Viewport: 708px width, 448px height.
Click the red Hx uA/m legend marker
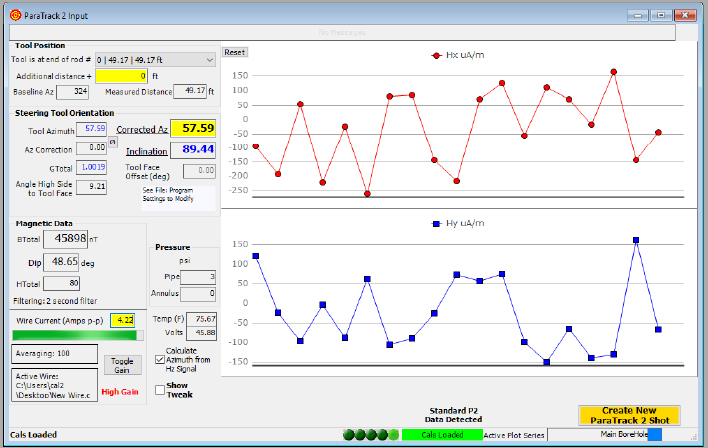coord(436,55)
